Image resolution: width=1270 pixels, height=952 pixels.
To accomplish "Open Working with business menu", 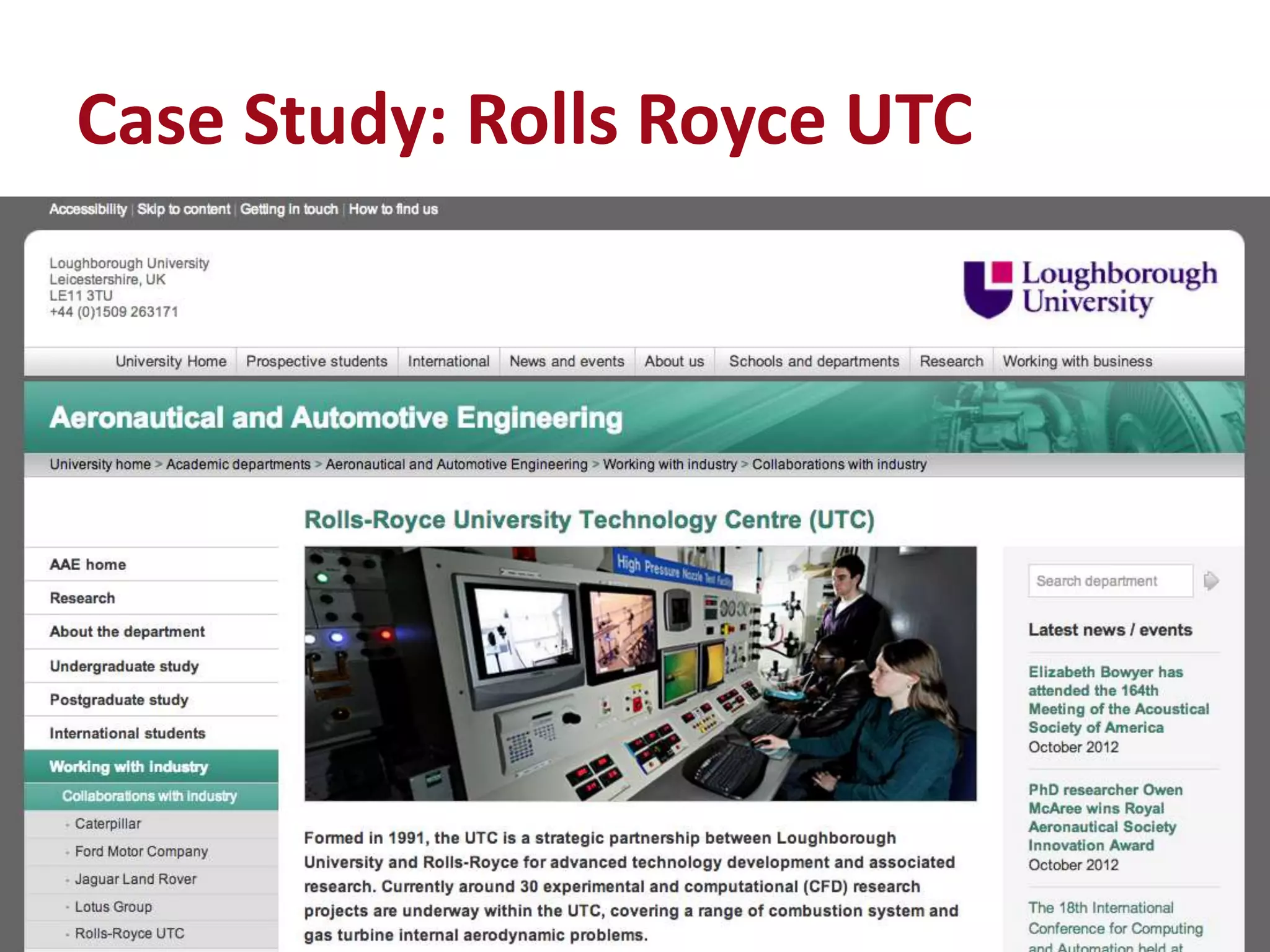I will [x=1078, y=361].
